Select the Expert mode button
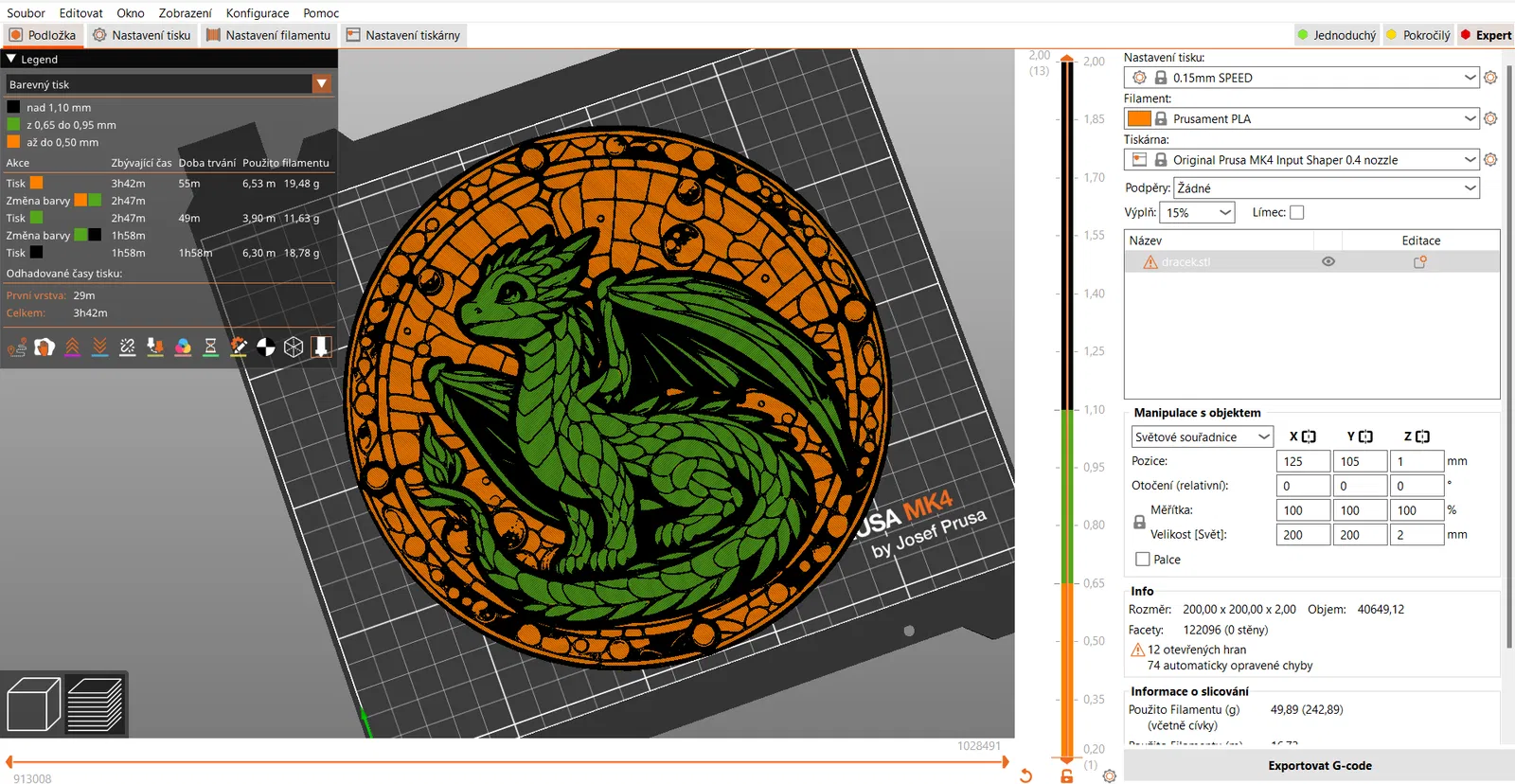 1486,35
